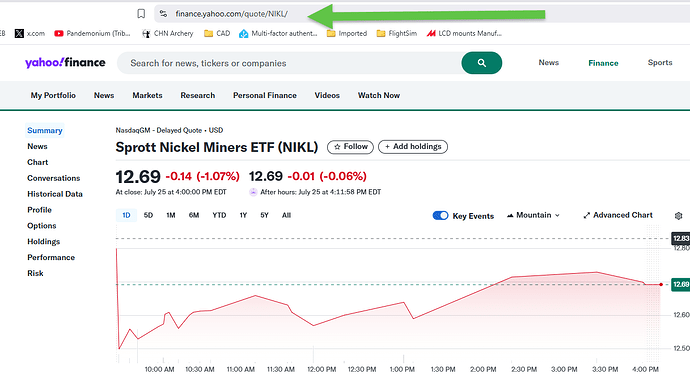This screenshot has width=690, height=378.
Task: Open the FlightSim bookmarks folder
Action: coord(396,33)
